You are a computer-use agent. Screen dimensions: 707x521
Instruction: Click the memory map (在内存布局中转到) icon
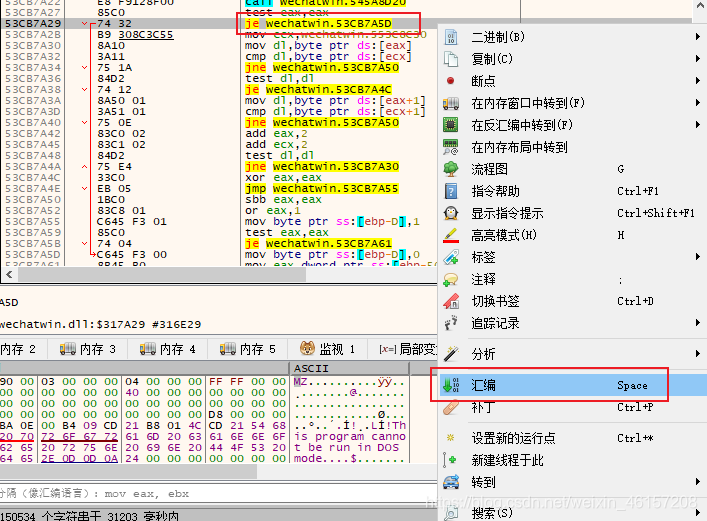coord(450,147)
